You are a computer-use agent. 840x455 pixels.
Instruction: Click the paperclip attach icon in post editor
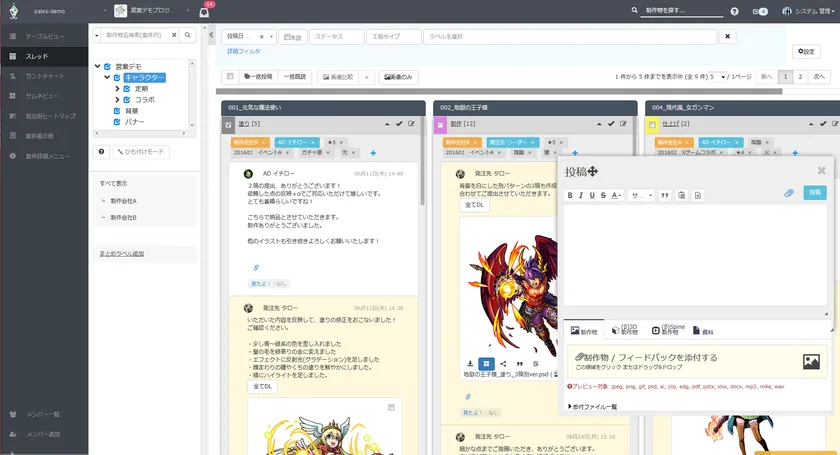[x=788, y=193]
